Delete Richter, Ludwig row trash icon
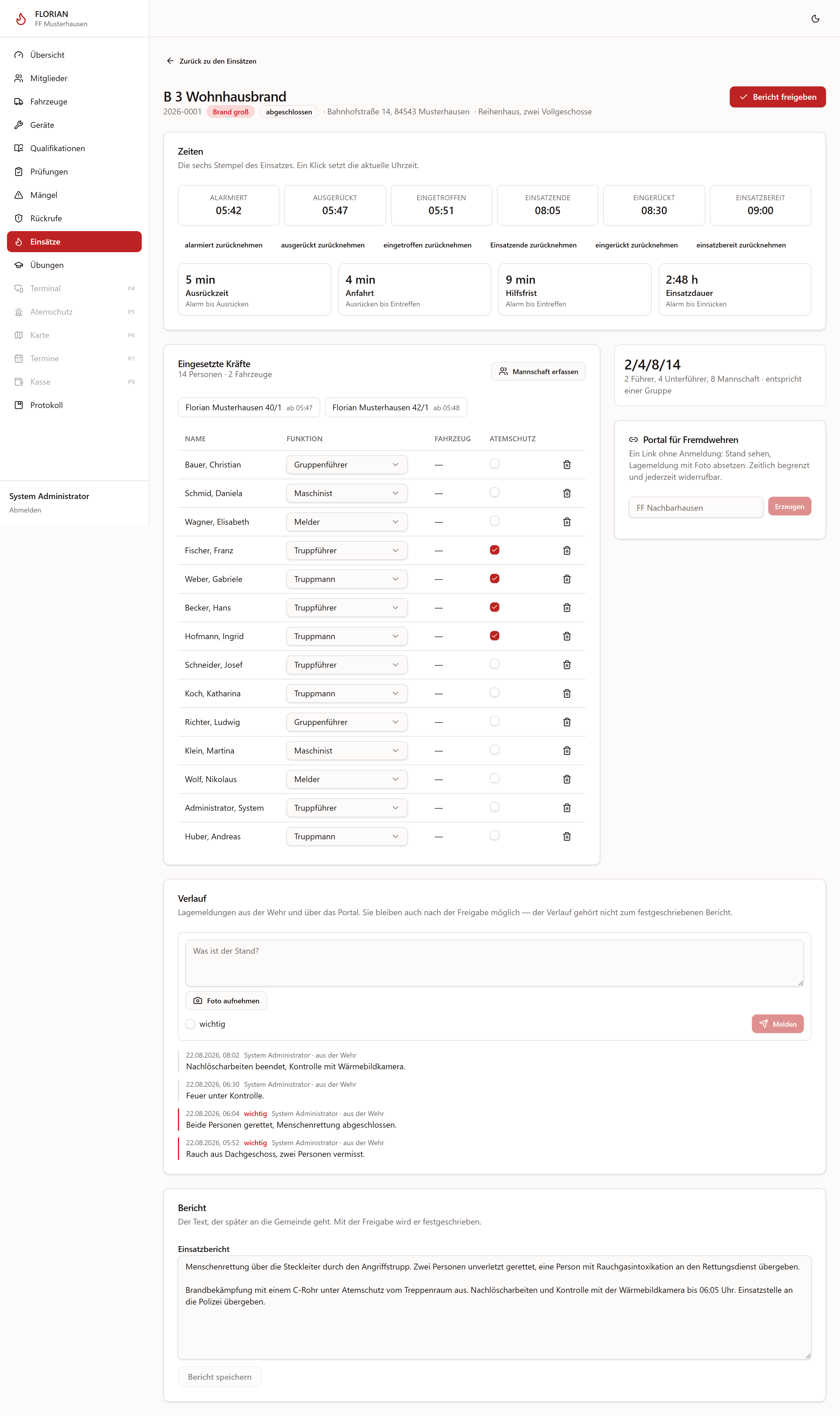This screenshot has height=1416, width=840. (x=567, y=722)
